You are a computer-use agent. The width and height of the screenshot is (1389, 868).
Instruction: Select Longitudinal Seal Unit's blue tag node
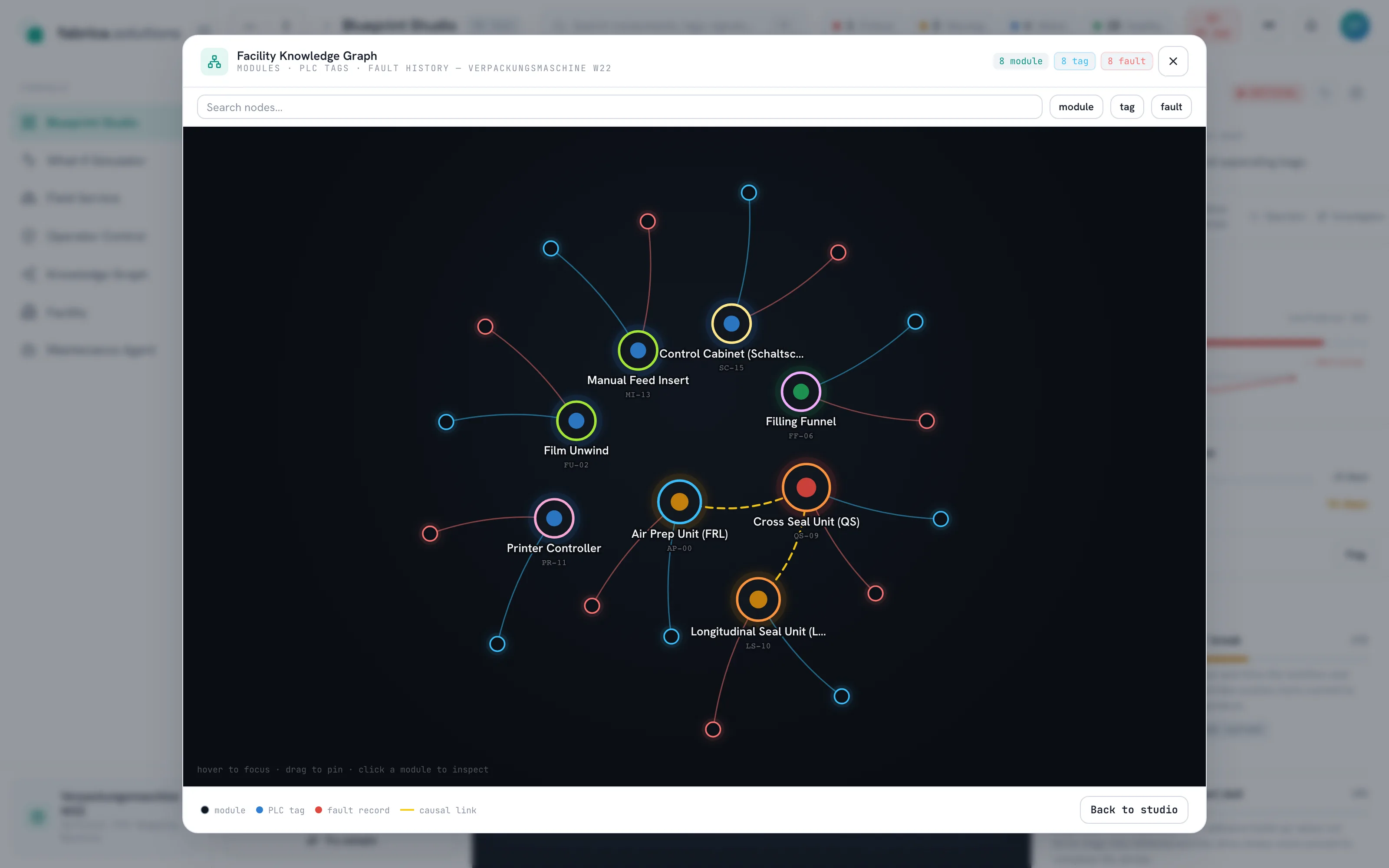(842, 696)
